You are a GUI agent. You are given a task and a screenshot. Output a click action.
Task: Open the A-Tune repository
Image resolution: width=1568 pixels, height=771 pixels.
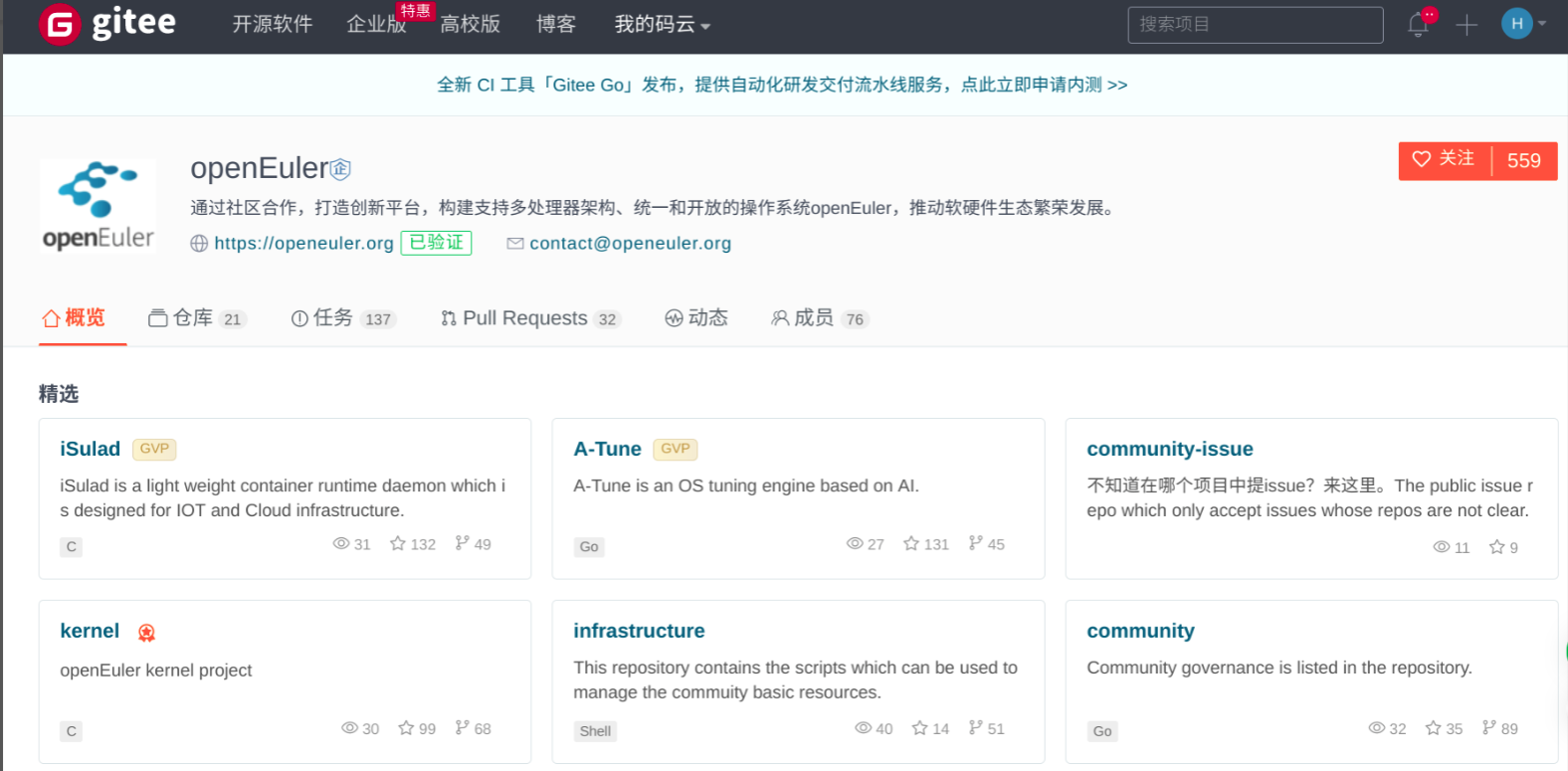pyautogui.click(x=608, y=449)
